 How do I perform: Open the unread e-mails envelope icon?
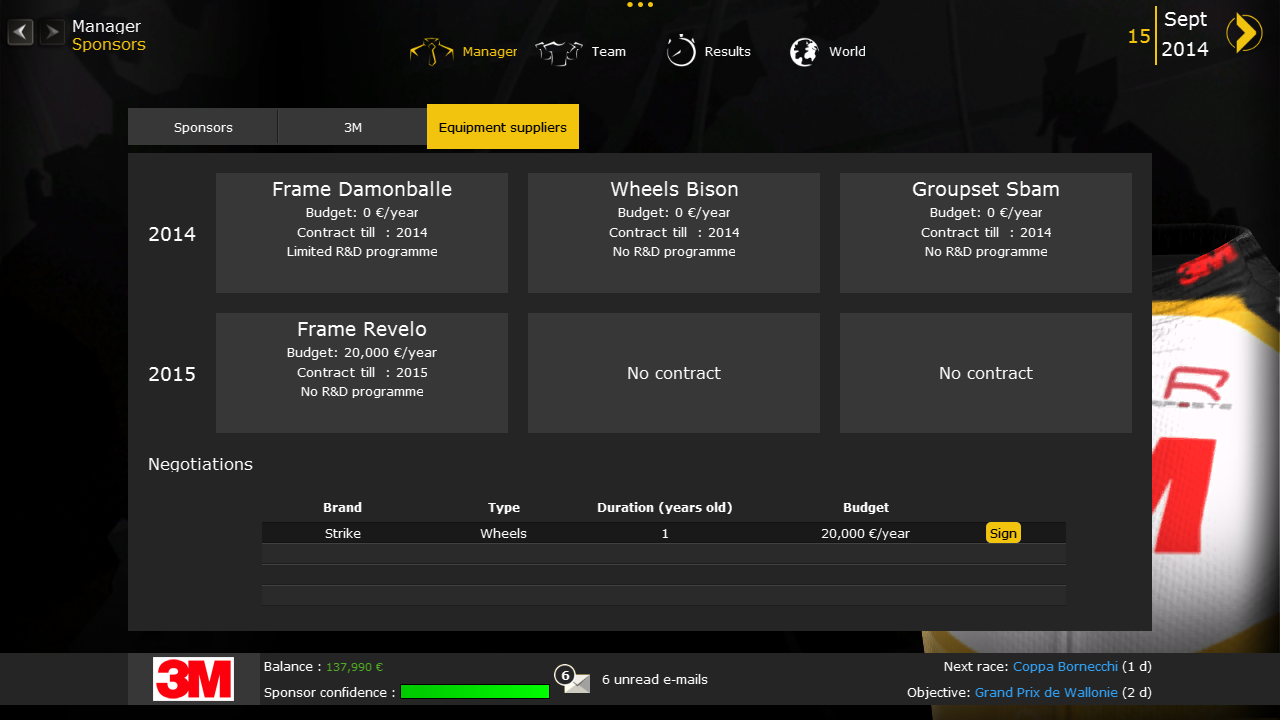[x=576, y=681]
